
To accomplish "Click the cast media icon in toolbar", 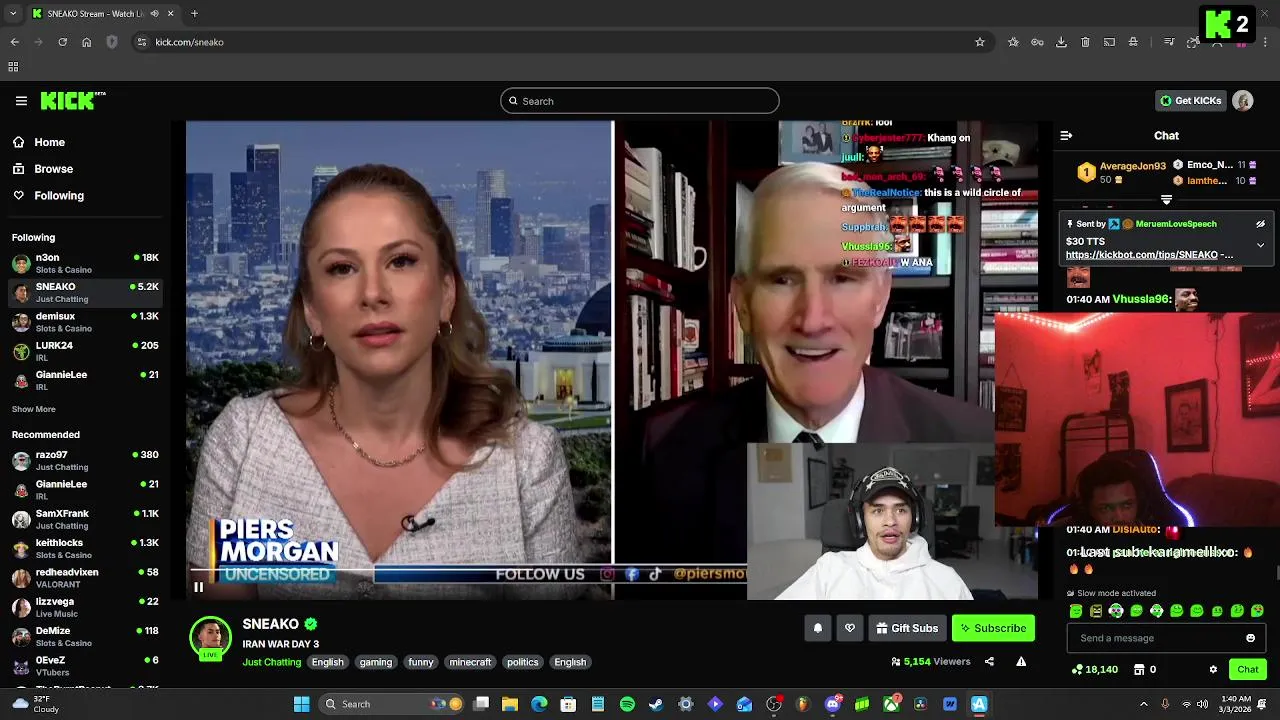I will pos(1109,42).
